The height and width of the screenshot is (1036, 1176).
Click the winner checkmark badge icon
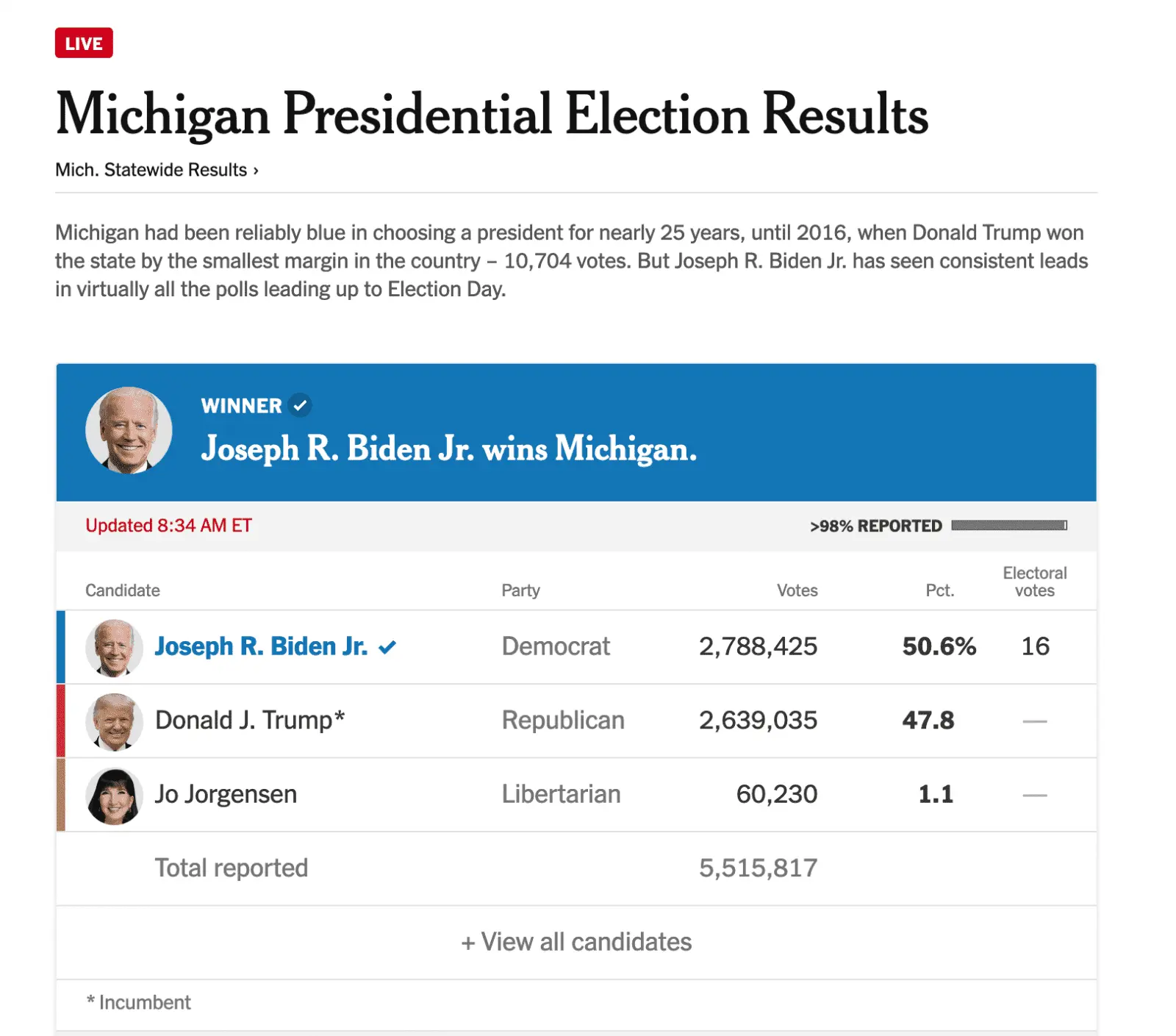[300, 405]
